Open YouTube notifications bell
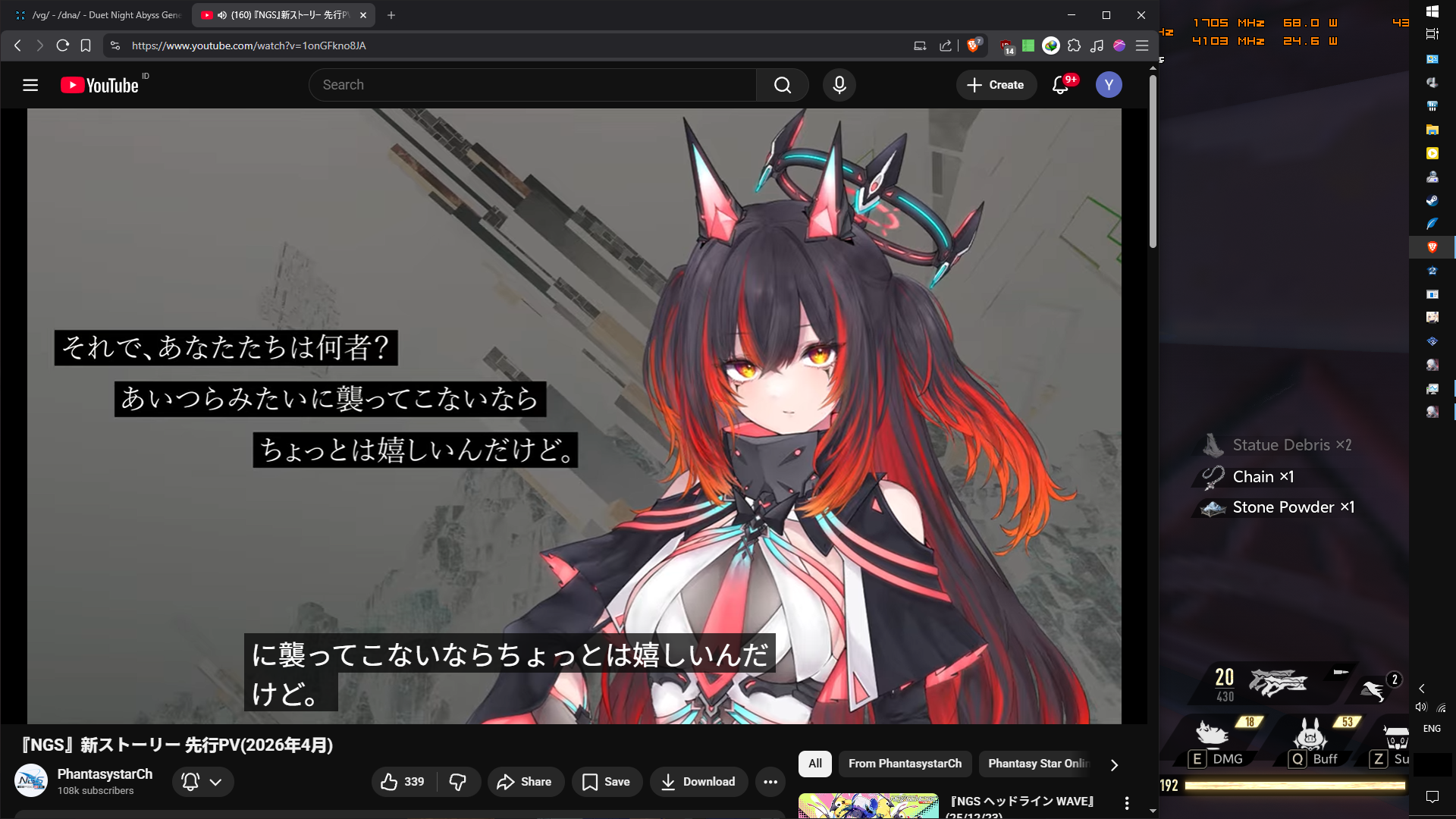The image size is (1456, 819). [1060, 85]
